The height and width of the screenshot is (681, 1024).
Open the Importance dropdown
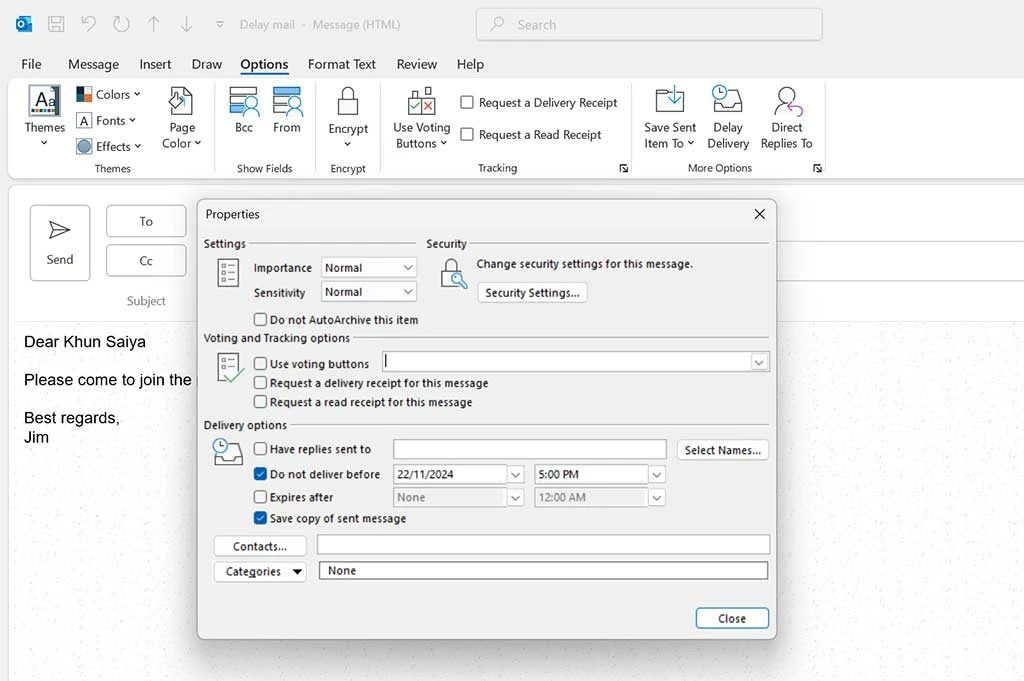(368, 268)
